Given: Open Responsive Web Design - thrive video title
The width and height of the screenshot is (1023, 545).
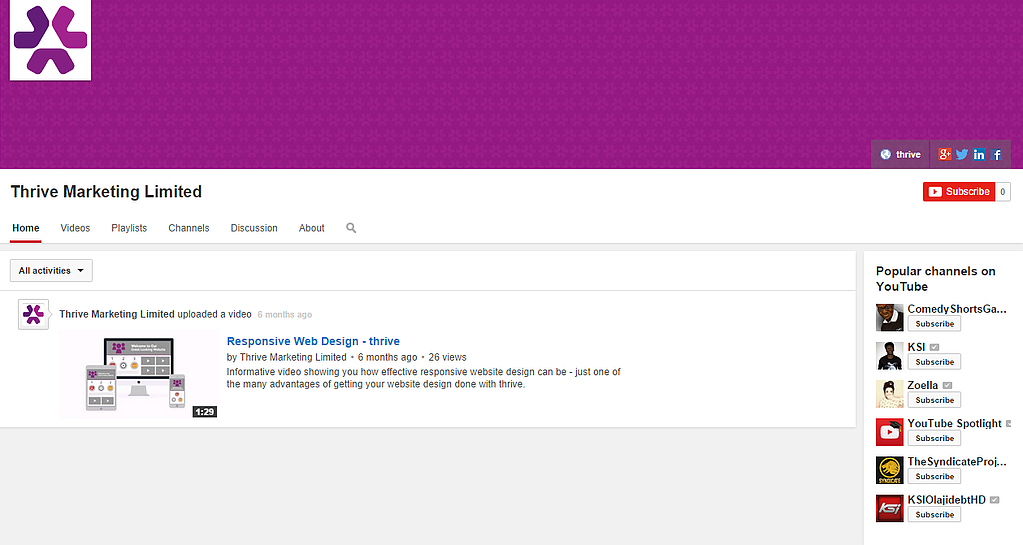Looking at the screenshot, I should tap(313, 341).
